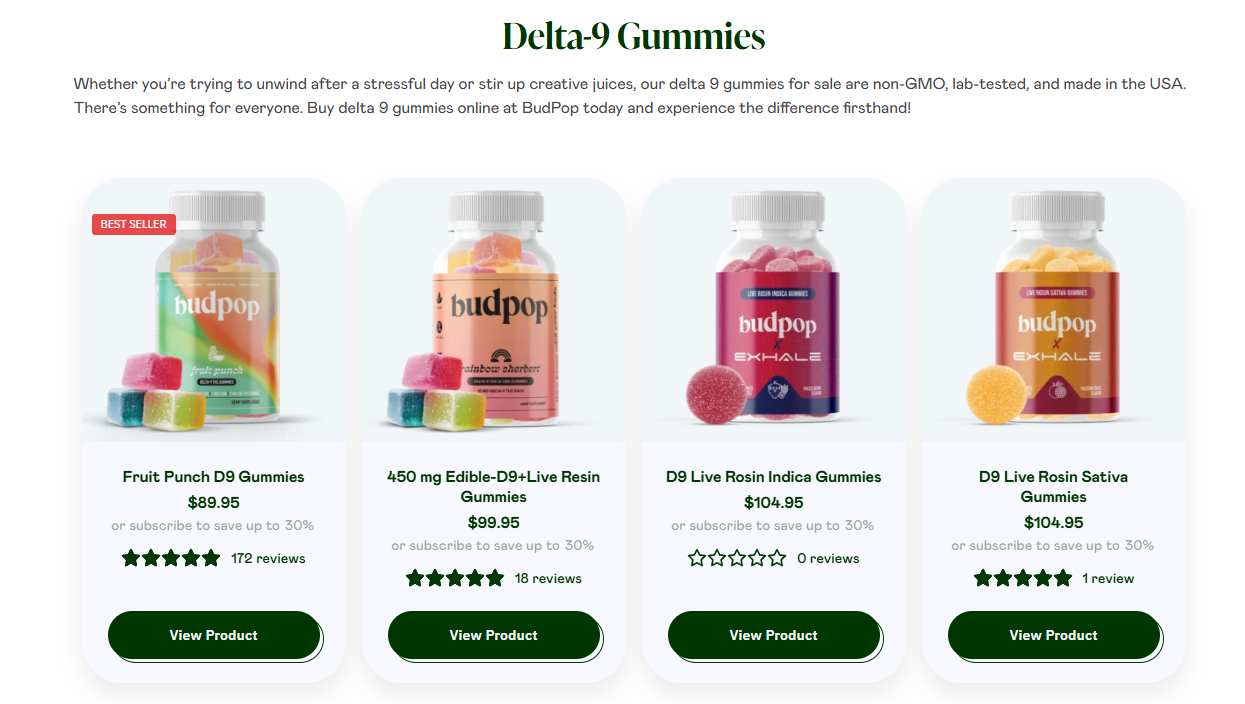Image resolution: width=1245 pixels, height=704 pixels.
Task: View Product for Fruit Punch D9 Gummies
Action: click(214, 635)
